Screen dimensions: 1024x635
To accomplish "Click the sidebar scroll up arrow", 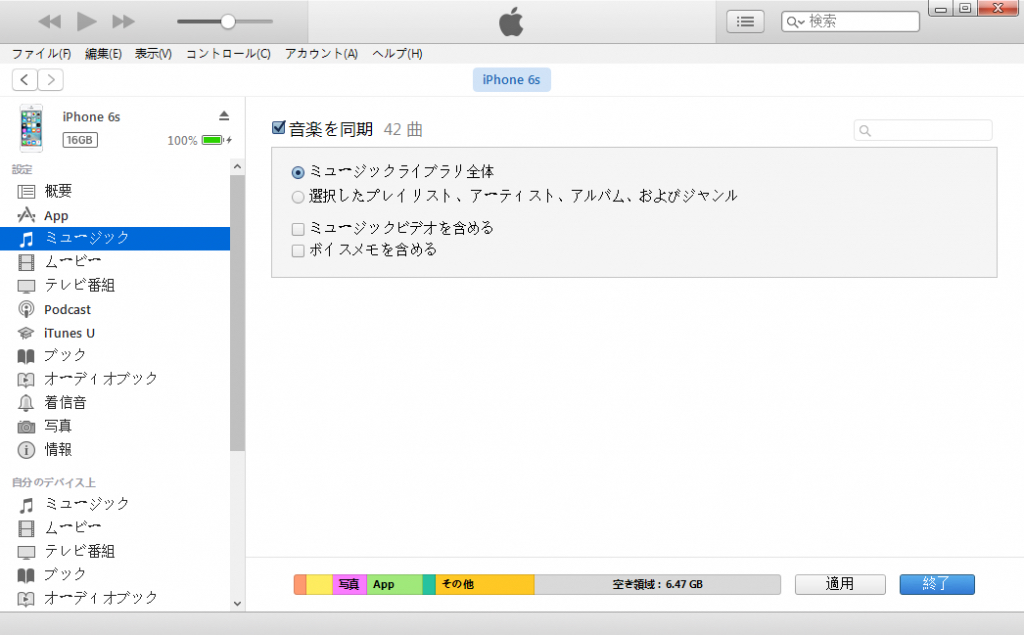I will [x=237, y=167].
